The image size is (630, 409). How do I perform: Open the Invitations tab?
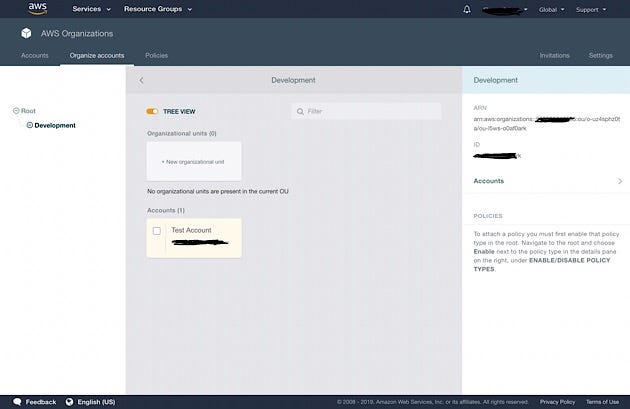[554, 55]
